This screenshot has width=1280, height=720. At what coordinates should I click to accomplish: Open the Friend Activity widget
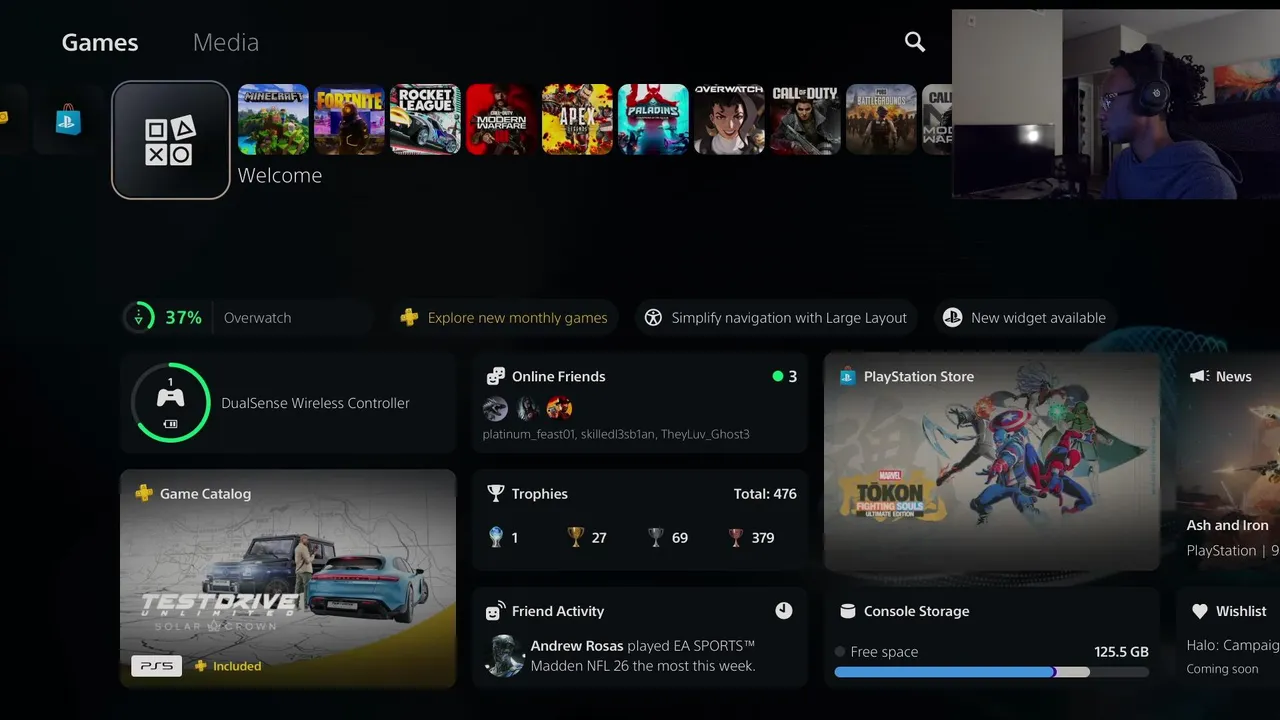coord(640,638)
